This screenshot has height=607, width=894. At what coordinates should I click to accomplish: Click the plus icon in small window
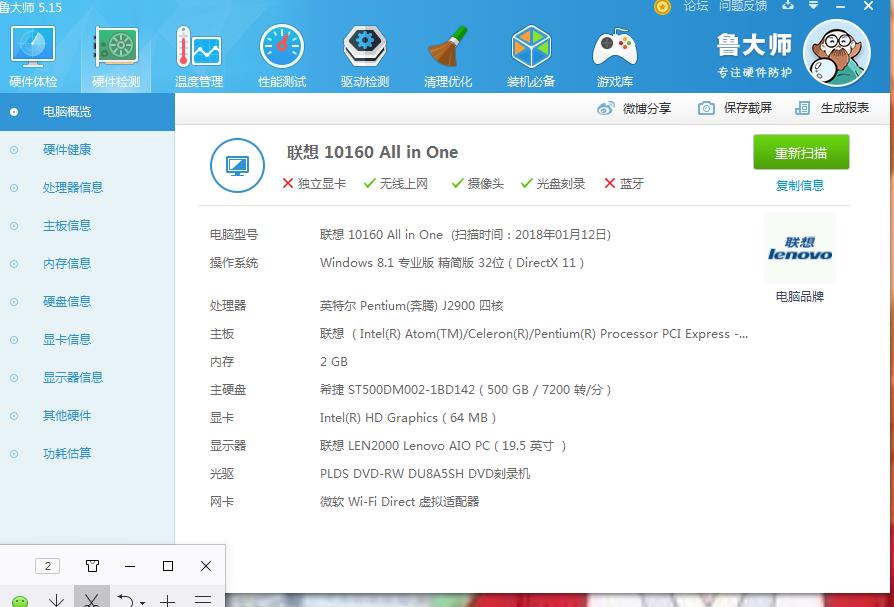coord(168,601)
